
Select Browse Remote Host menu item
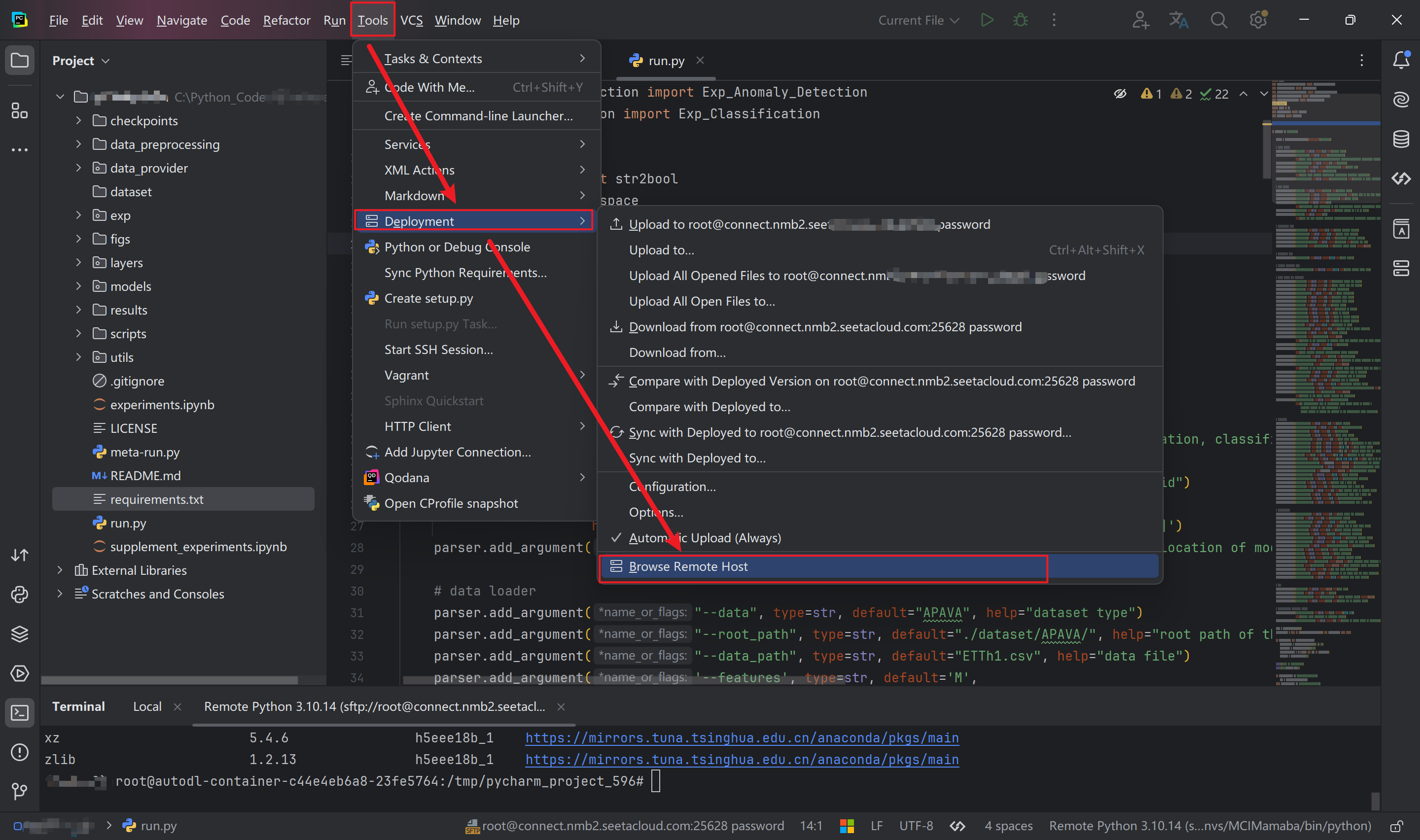point(880,566)
